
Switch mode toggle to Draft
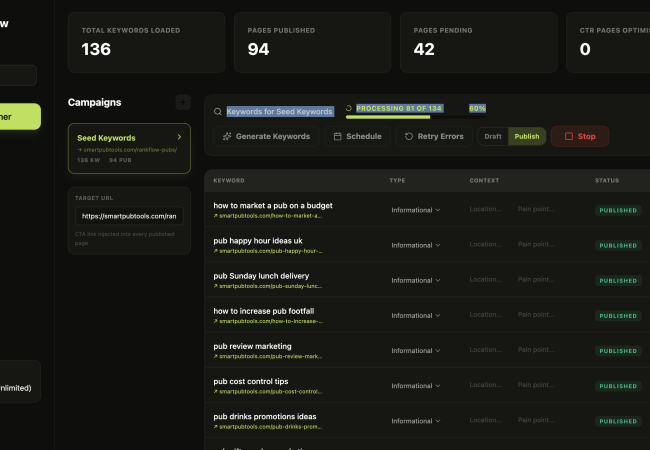(492, 136)
